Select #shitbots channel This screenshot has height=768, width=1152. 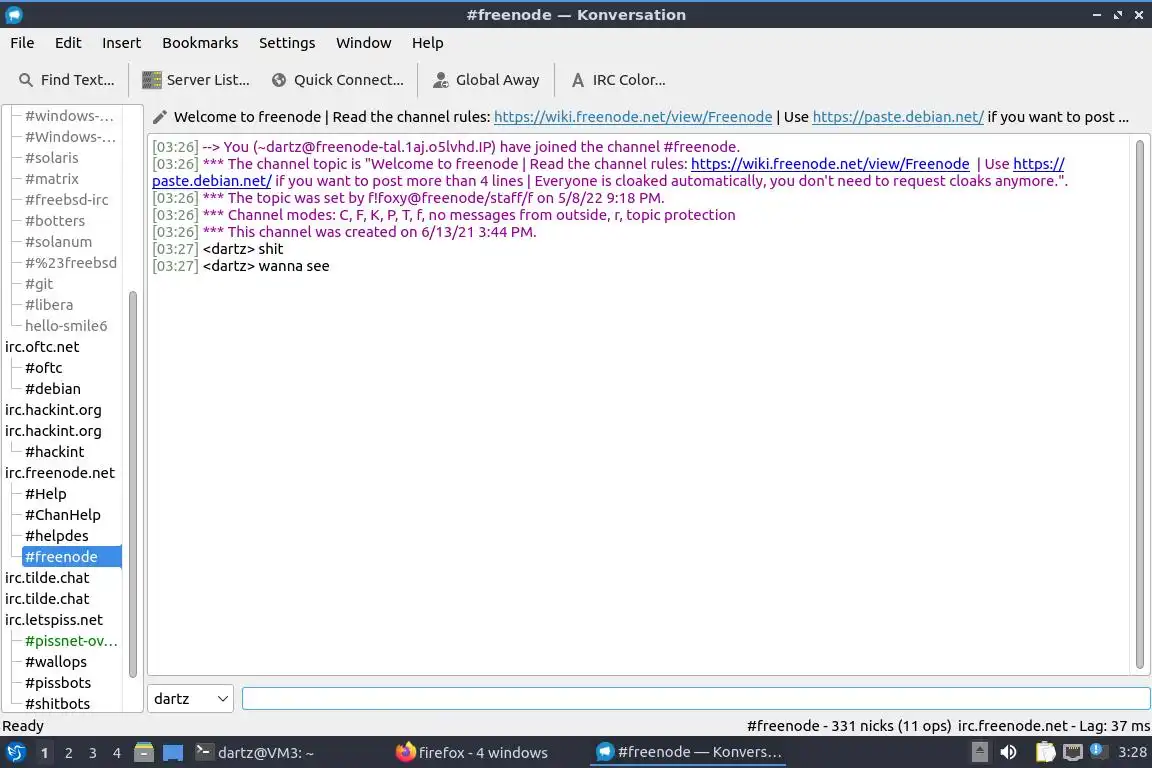[57, 703]
